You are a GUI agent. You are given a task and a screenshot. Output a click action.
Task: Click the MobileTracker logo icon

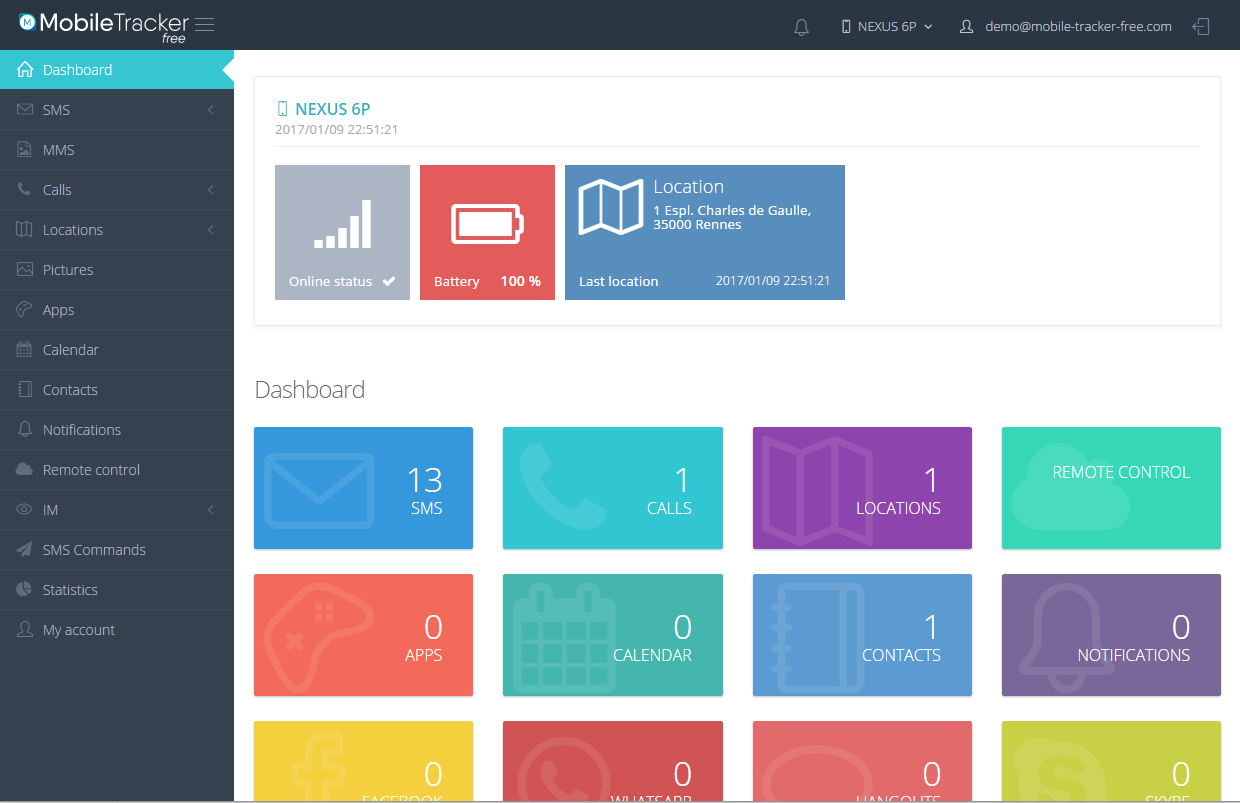pos(27,22)
